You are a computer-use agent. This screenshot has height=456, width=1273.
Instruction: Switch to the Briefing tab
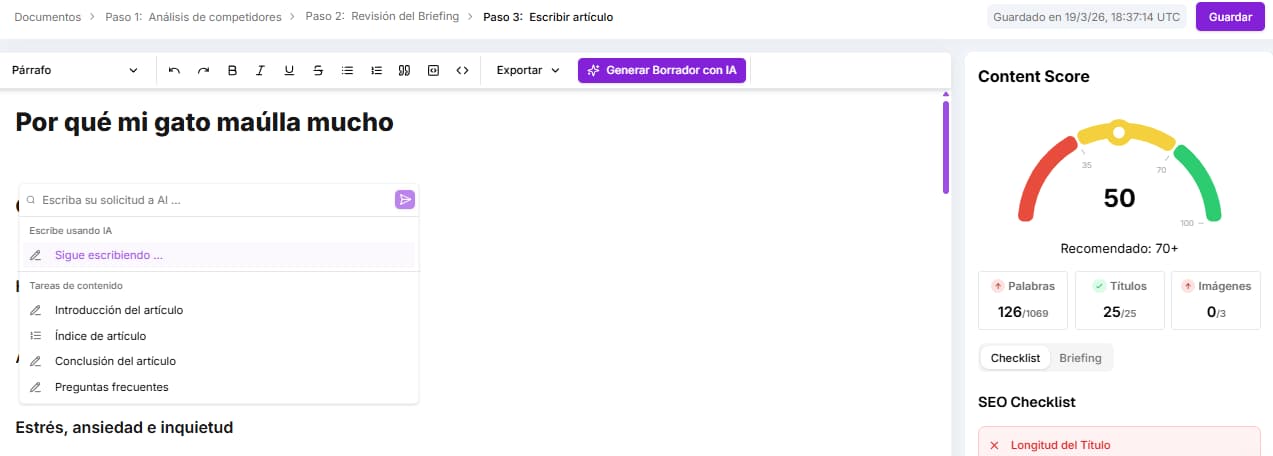coord(1080,358)
